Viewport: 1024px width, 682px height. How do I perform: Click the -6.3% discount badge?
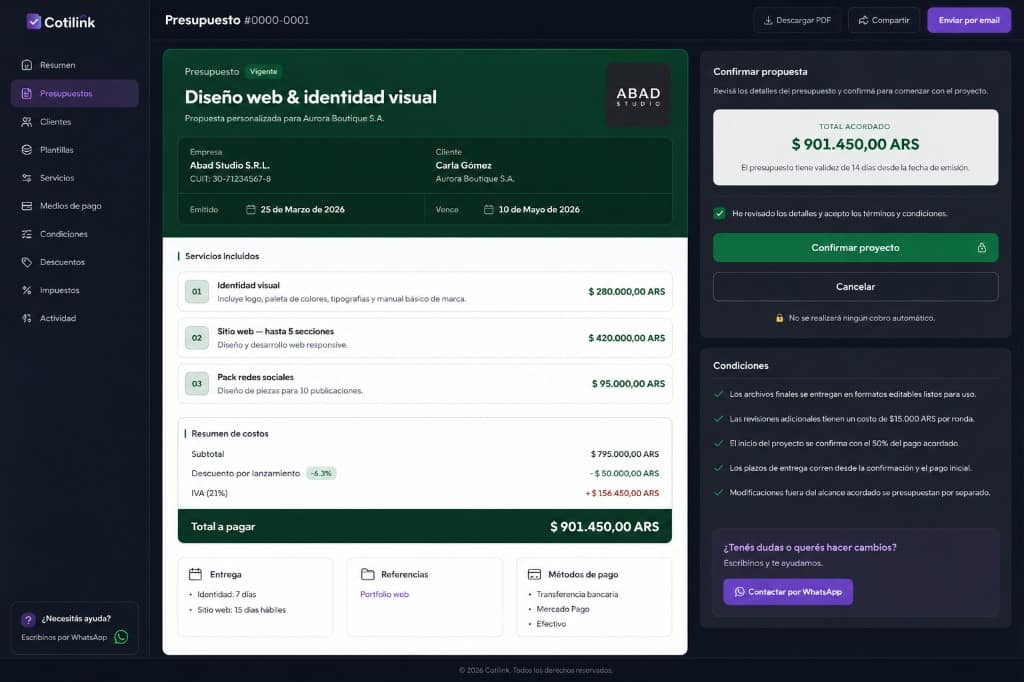point(321,474)
